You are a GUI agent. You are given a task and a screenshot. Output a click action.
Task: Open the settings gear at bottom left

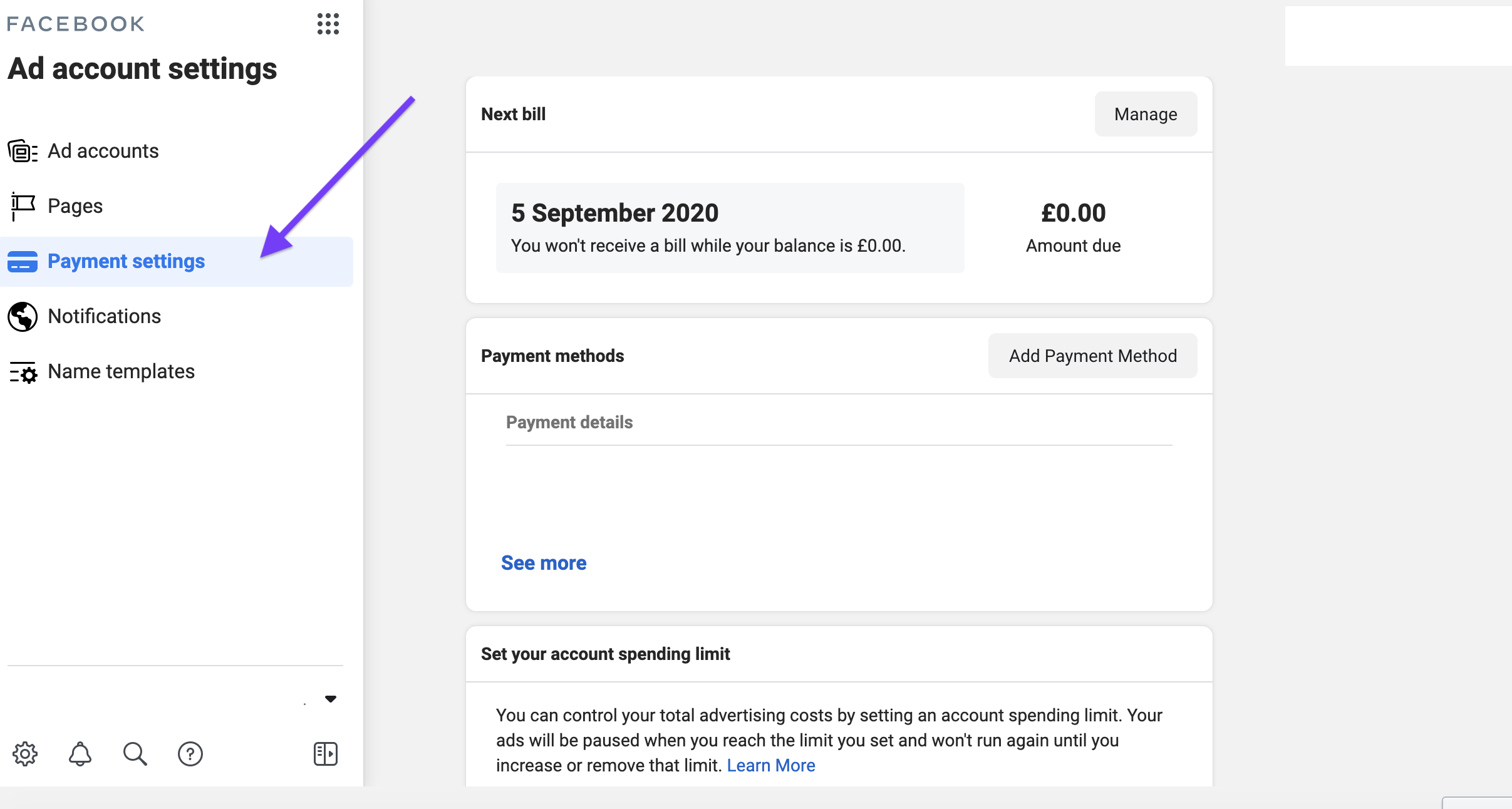[x=25, y=754]
